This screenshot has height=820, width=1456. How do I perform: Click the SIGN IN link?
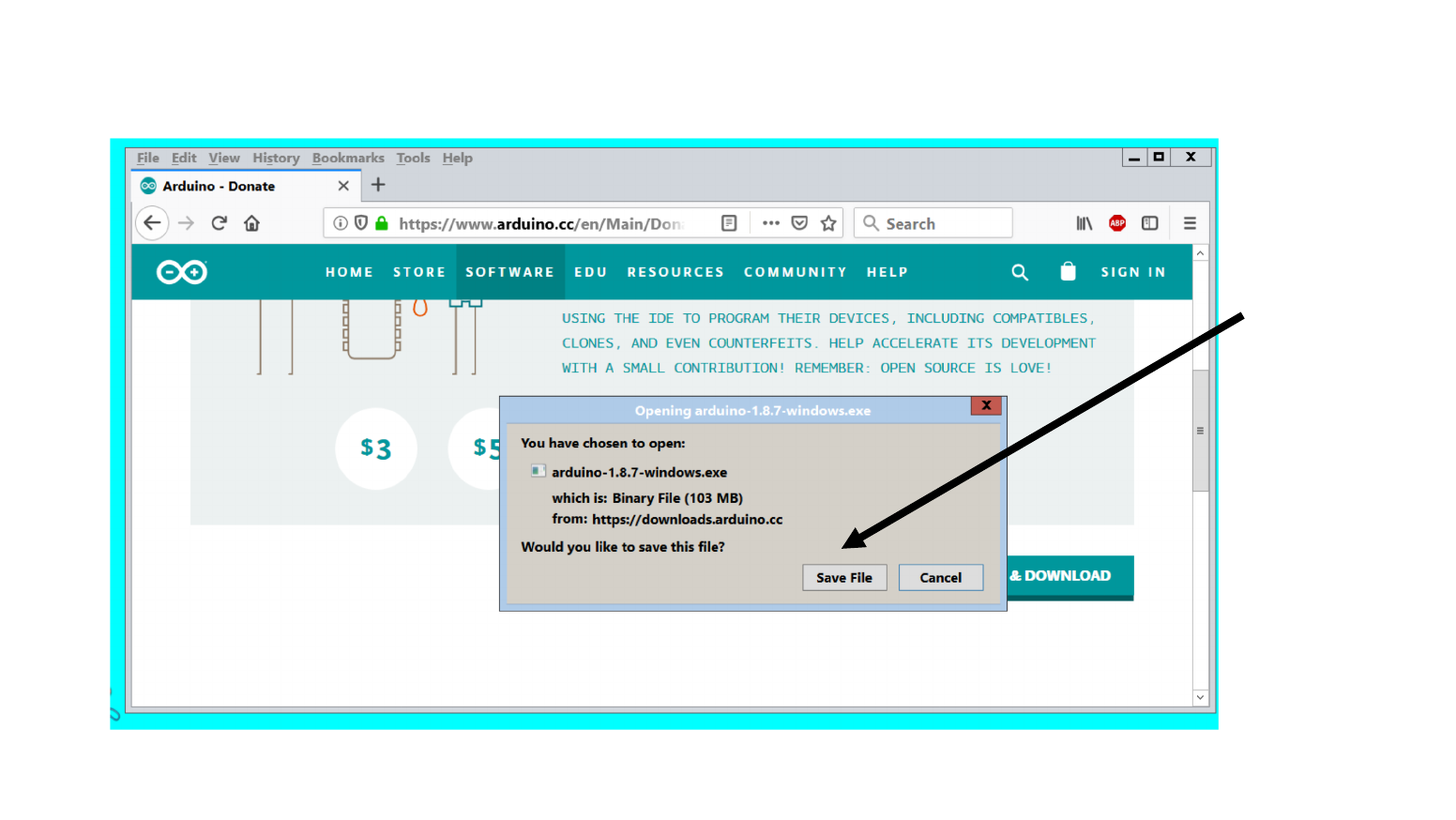(x=1133, y=272)
